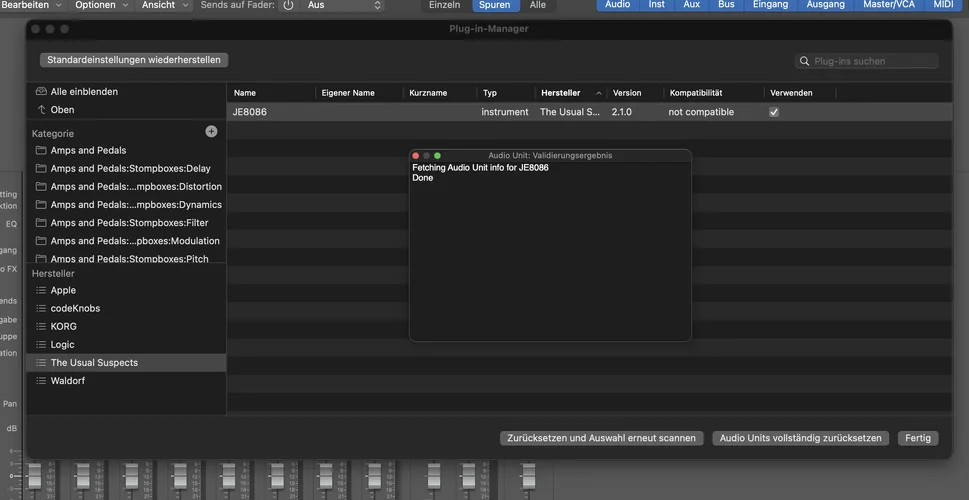969x500 pixels.
Task: Select the 'Alle' mixer tab
Action: [538, 5]
